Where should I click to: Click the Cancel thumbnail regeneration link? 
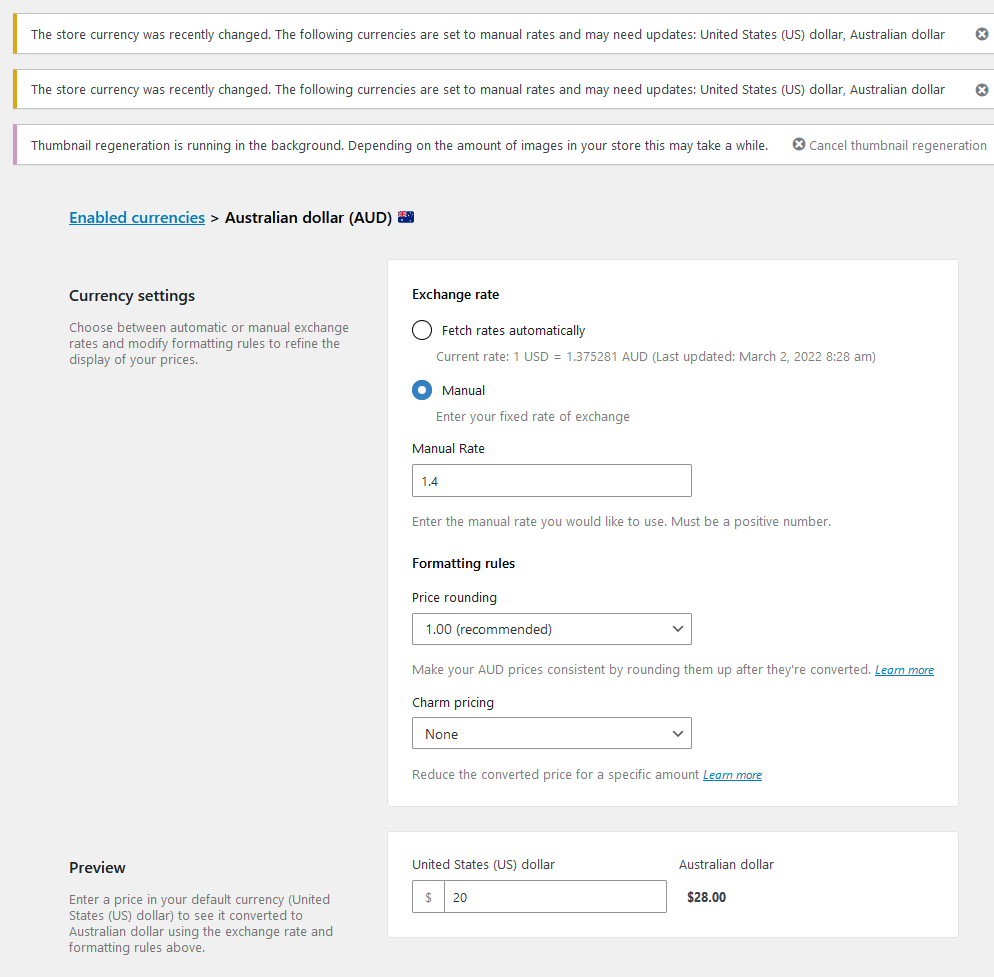[x=897, y=146]
